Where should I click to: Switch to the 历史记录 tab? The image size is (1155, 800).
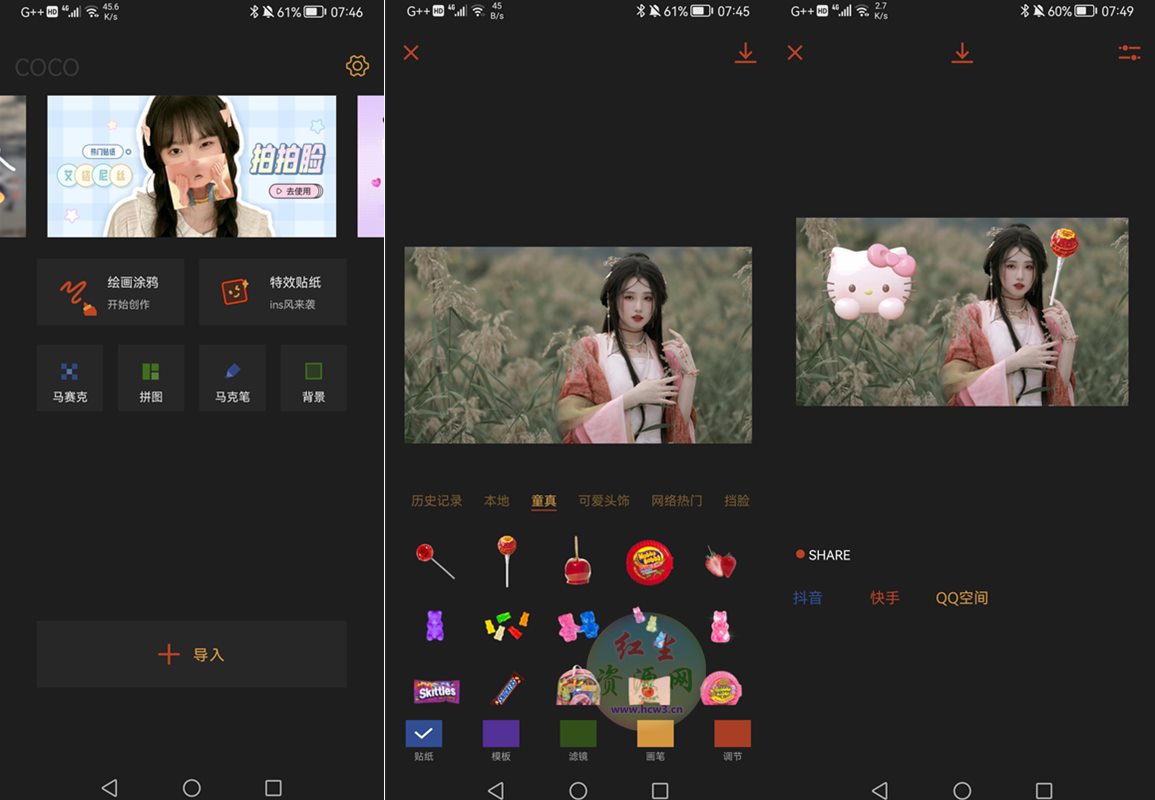pyautogui.click(x=436, y=501)
